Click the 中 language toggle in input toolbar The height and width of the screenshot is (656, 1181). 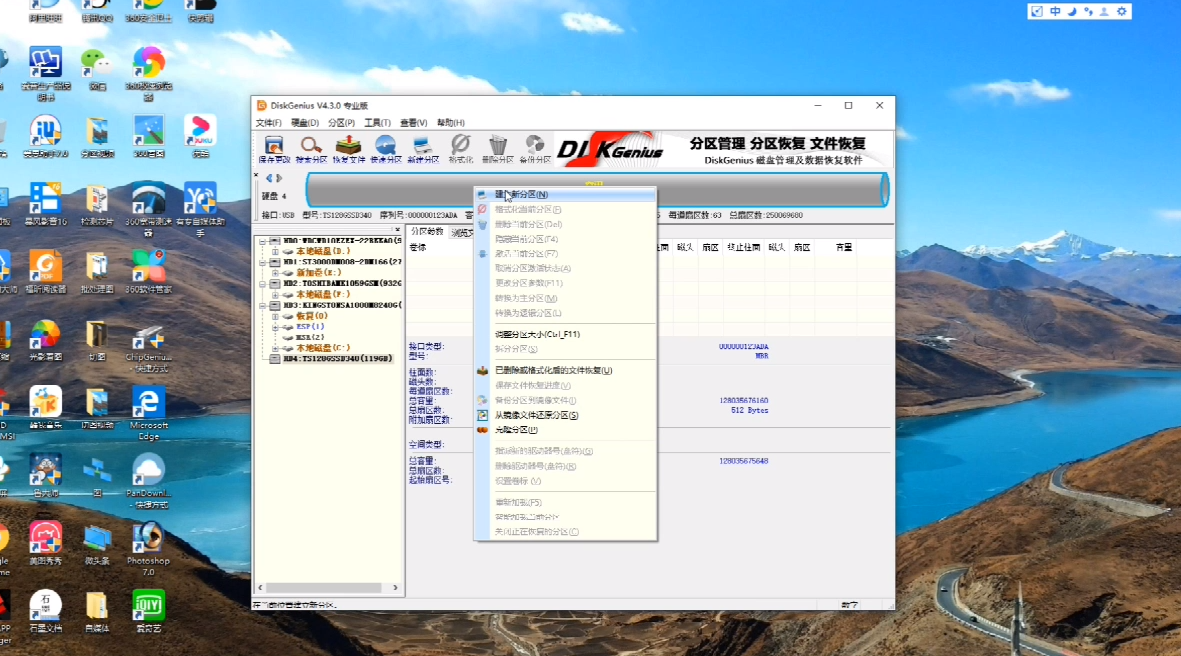click(1054, 11)
